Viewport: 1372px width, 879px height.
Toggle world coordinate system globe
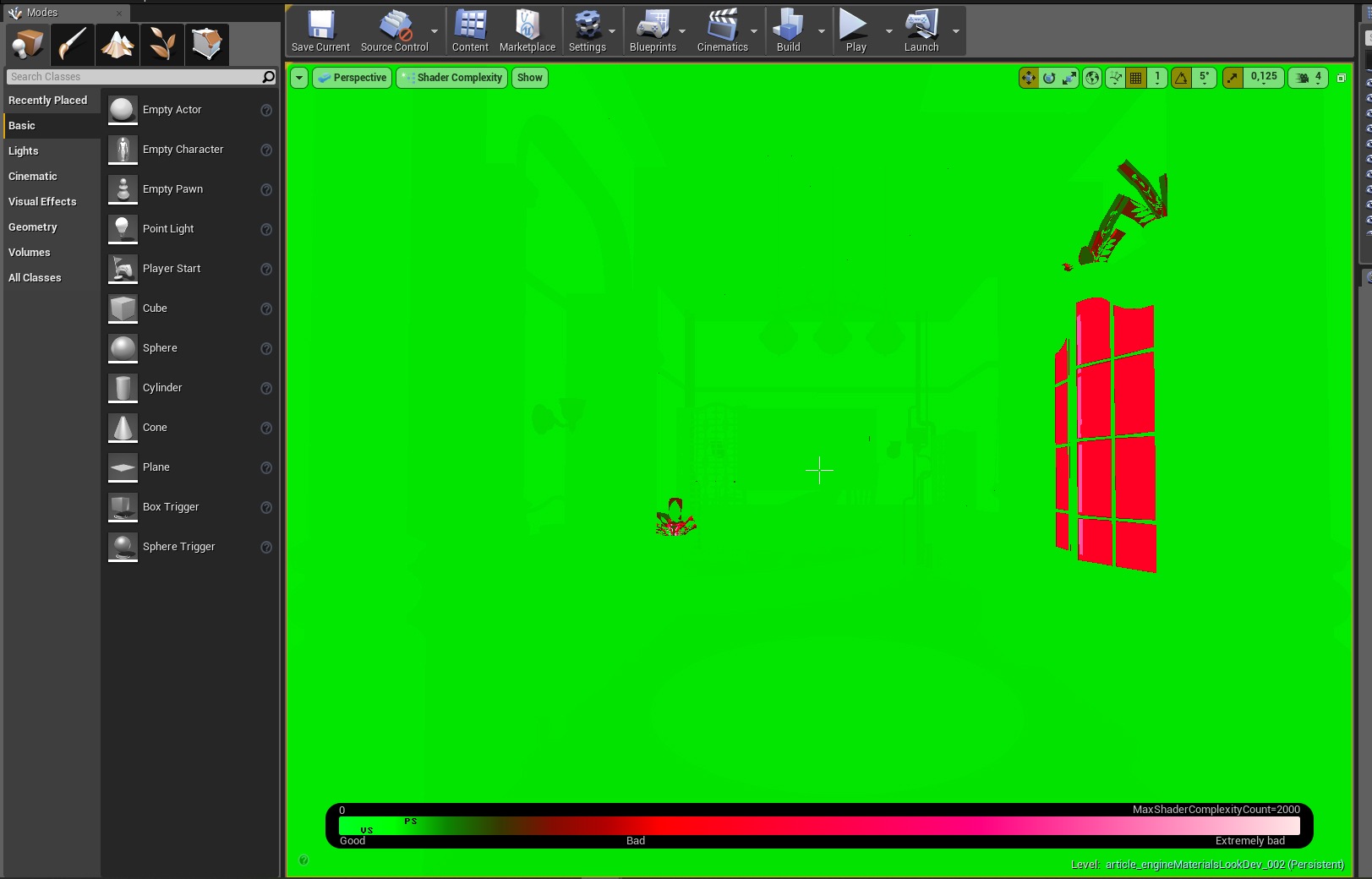tap(1091, 77)
